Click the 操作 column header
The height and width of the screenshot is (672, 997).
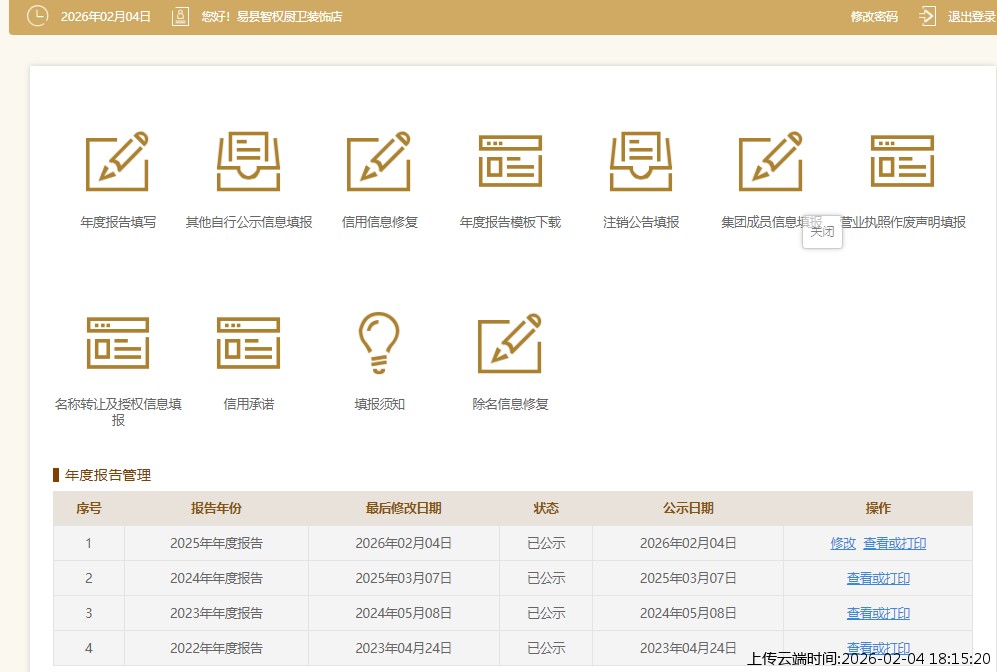tap(878, 509)
